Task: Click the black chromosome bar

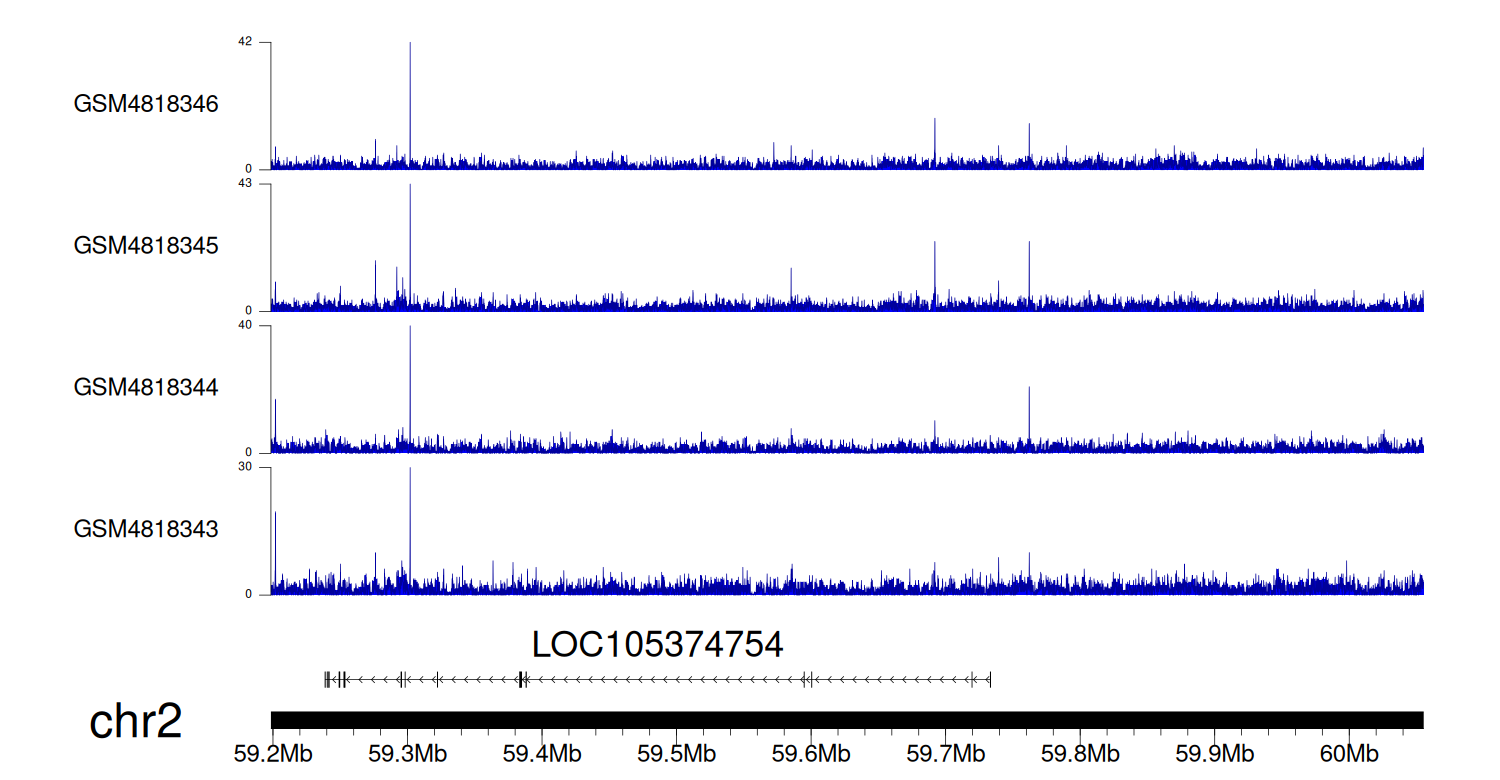Action: (846, 720)
